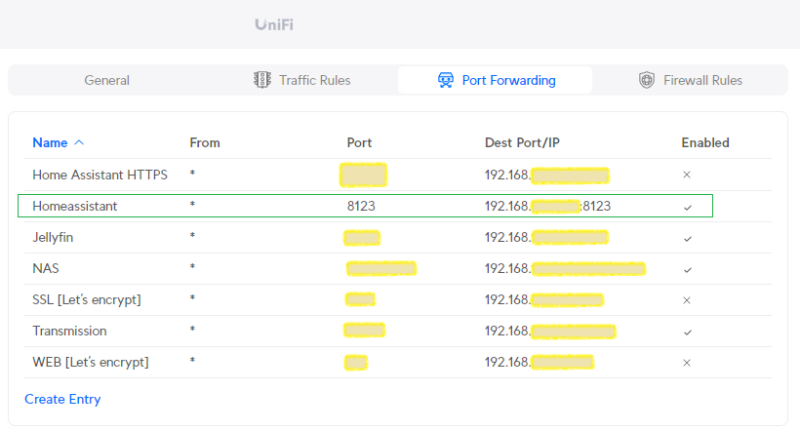Click the Homeassistant destination IP ending :8123
This screenshot has height=430, width=800.
click(x=548, y=206)
